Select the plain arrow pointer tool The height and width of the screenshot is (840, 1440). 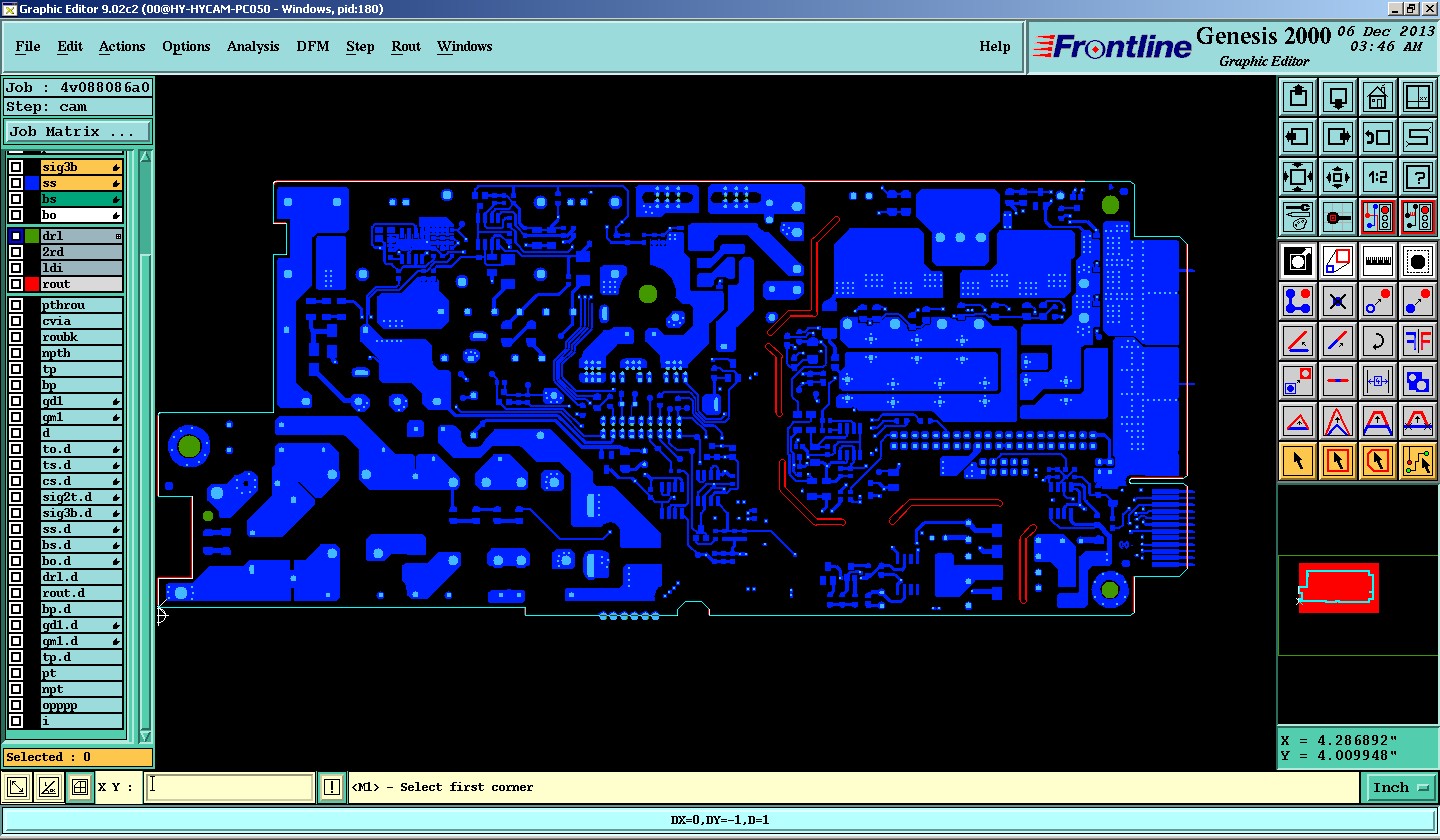(x=1298, y=461)
